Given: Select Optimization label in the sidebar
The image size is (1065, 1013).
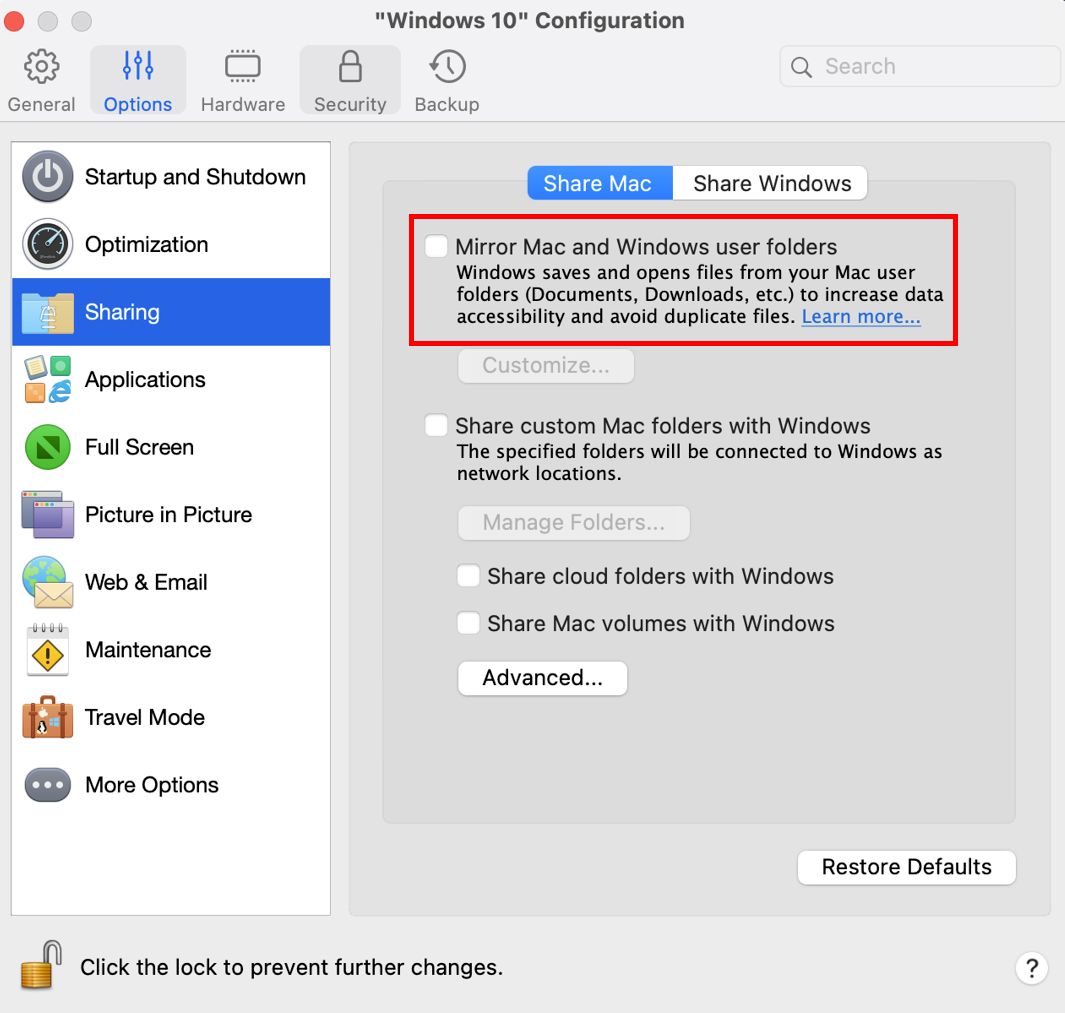Looking at the screenshot, I should pos(147,245).
